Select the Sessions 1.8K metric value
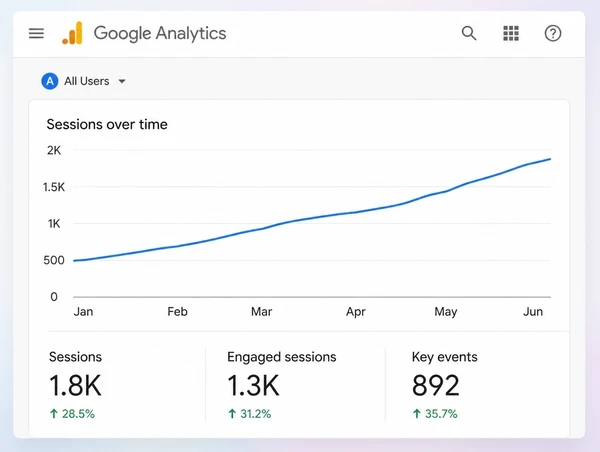This screenshot has width=600, height=452. (75, 385)
